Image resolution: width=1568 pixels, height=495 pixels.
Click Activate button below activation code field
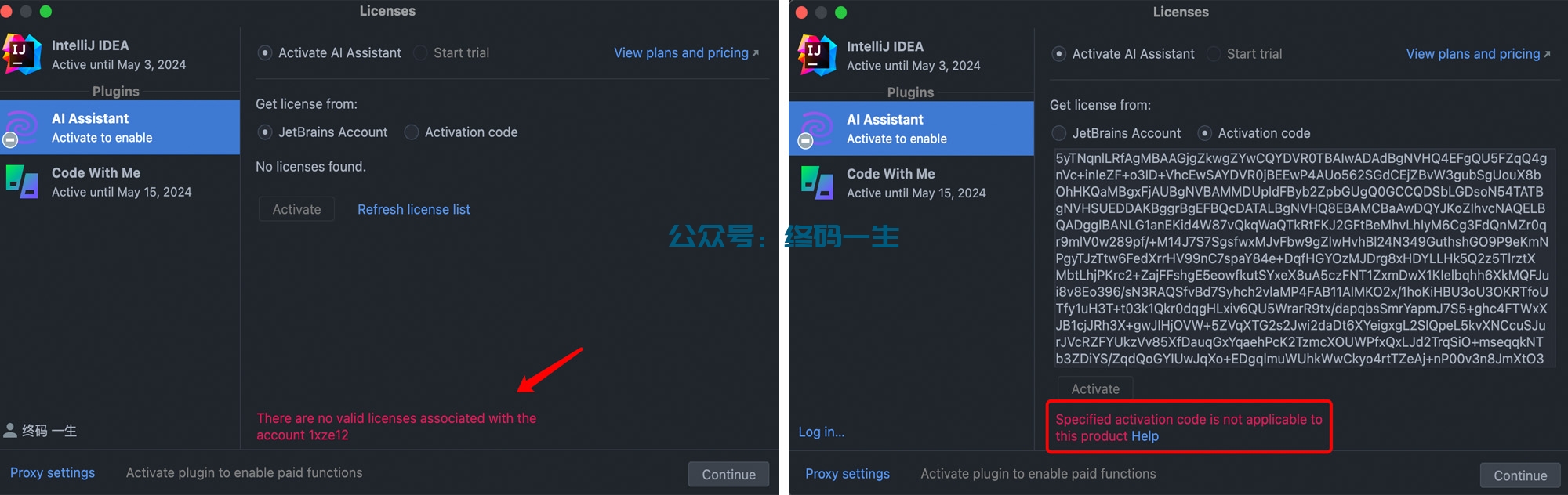[x=1095, y=388]
